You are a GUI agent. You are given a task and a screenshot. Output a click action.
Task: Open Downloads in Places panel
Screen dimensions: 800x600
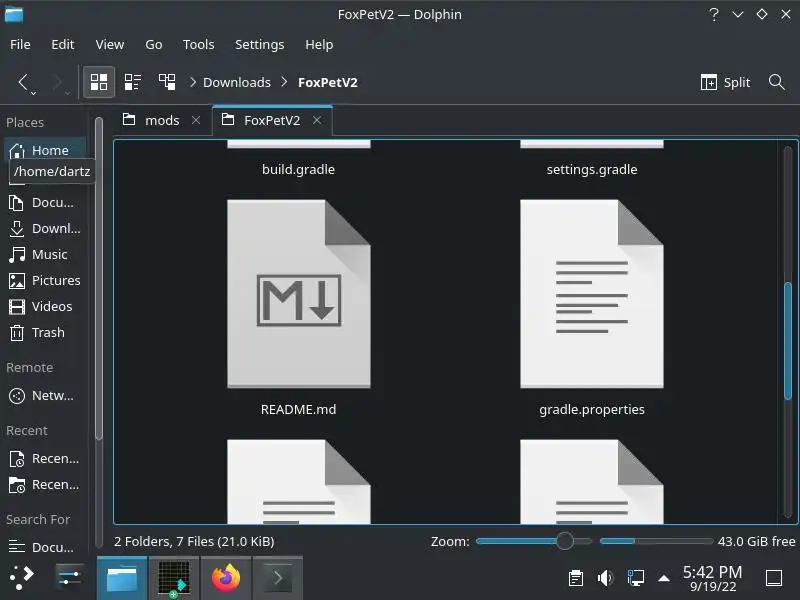45,229
